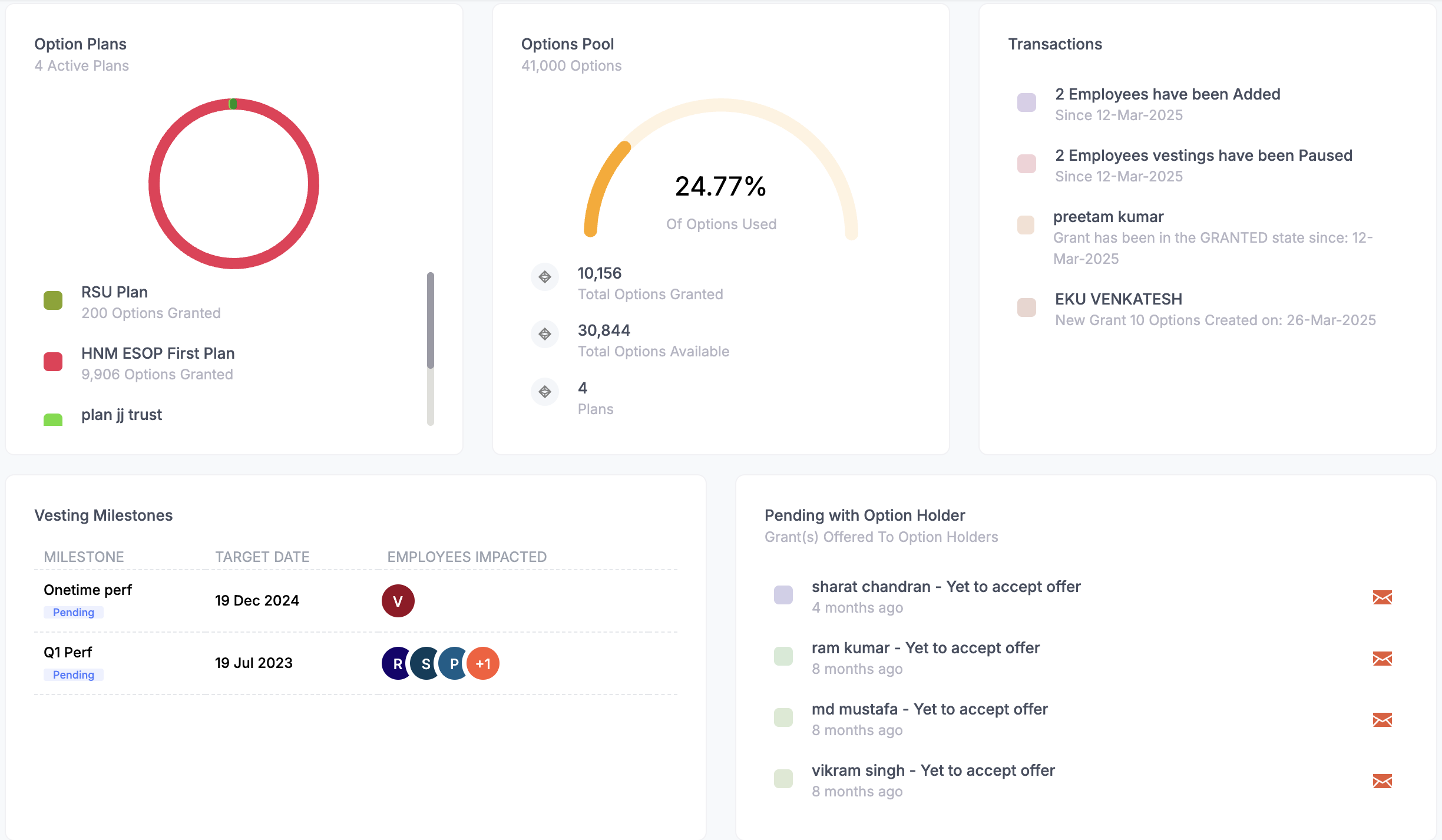Viewport: 1442px width, 840px height.
Task: Open the +1 more employees badge
Action: coord(484,664)
